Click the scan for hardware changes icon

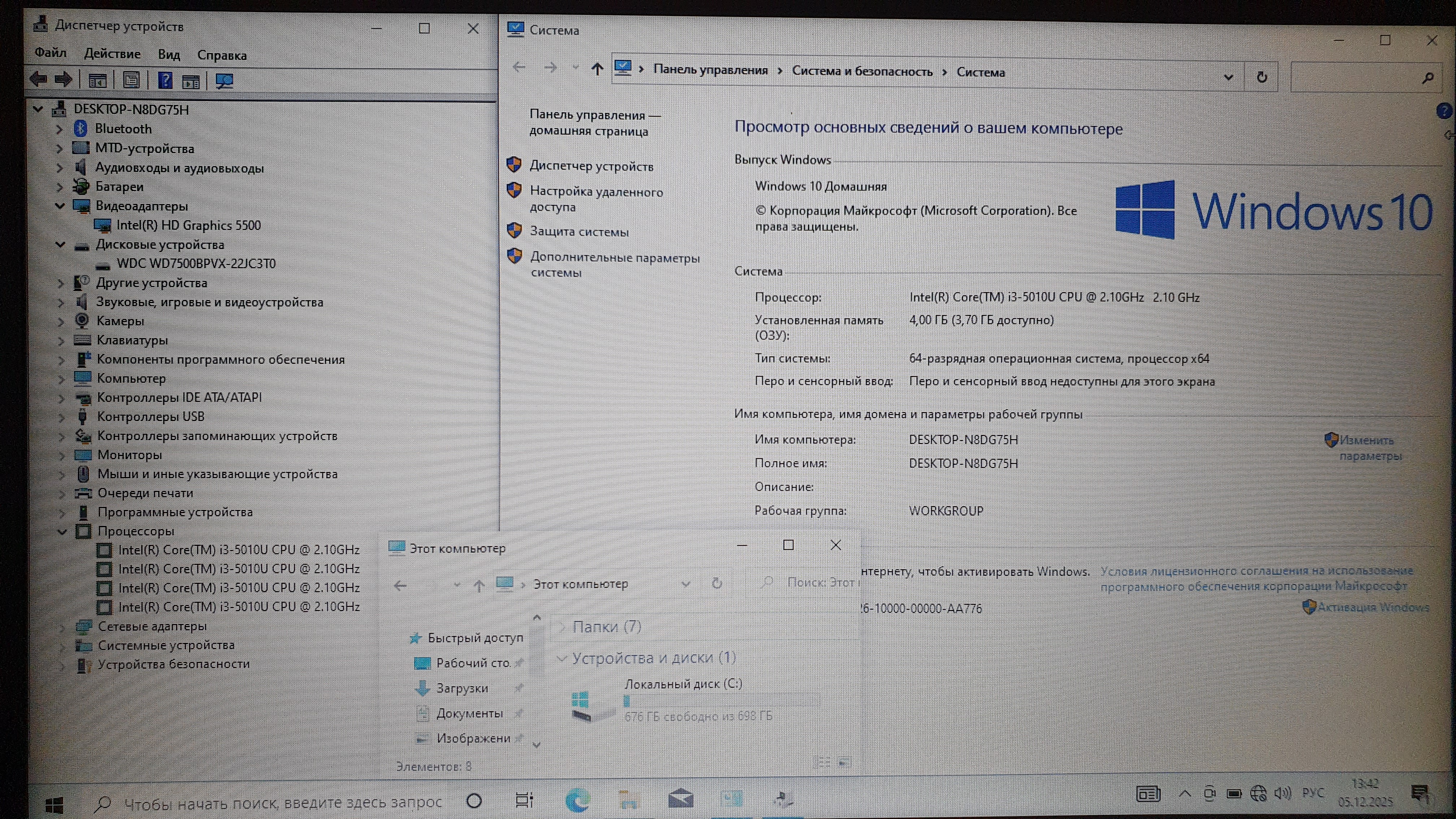pos(224,81)
